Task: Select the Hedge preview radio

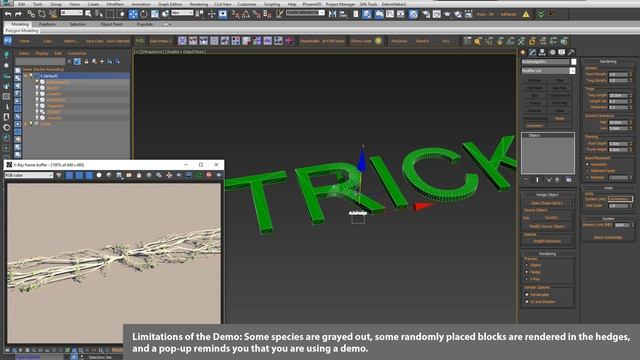Action: pos(527,272)
